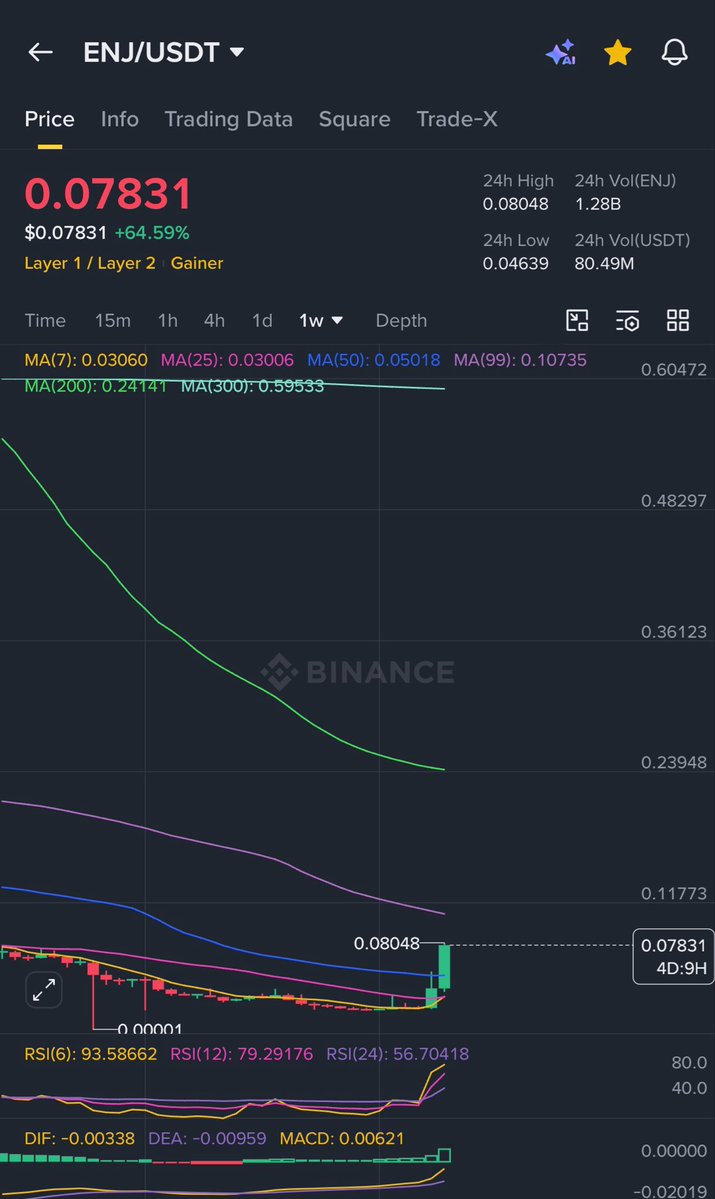Tap the Layer 1 / Layer 2 tag
Screen dimensions: 715x1199
(89, 263)
